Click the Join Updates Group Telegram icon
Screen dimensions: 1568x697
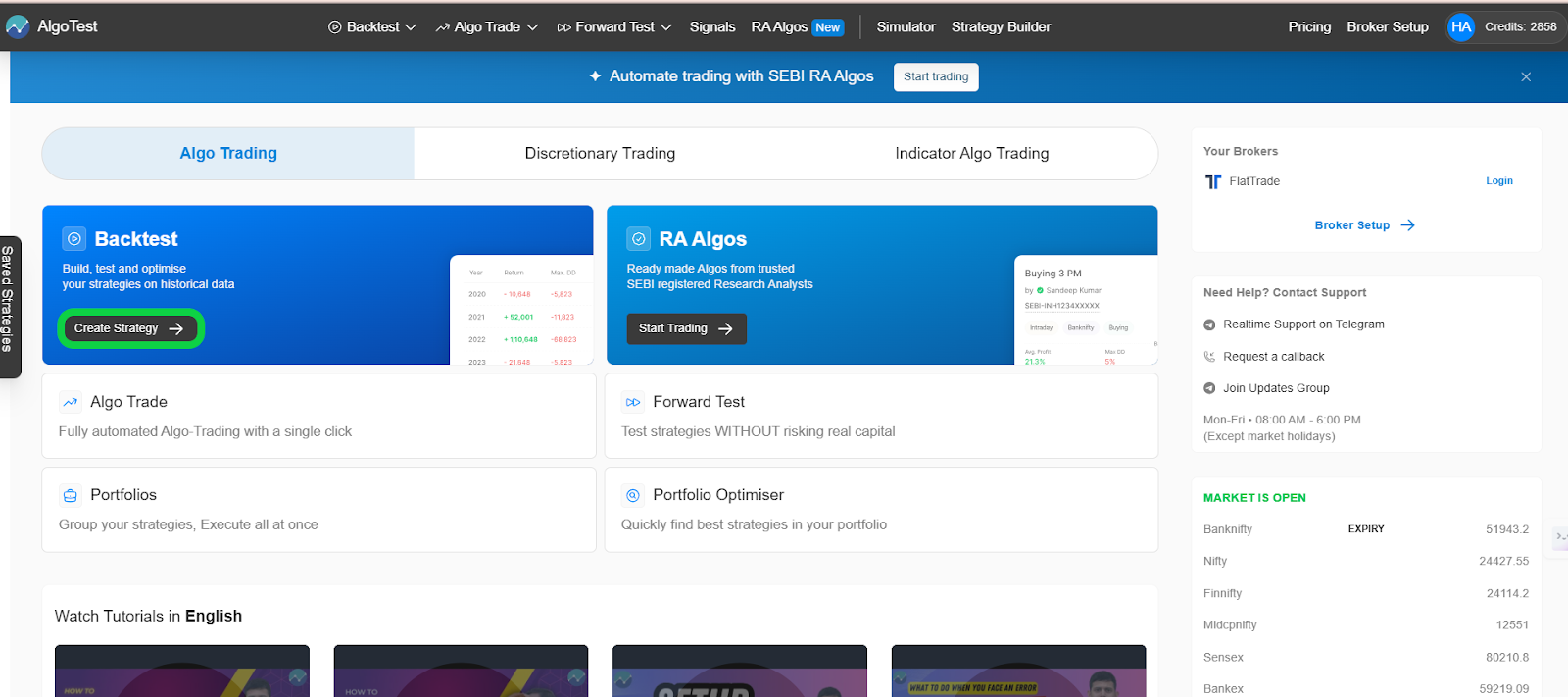click(x=1209, y=388)
